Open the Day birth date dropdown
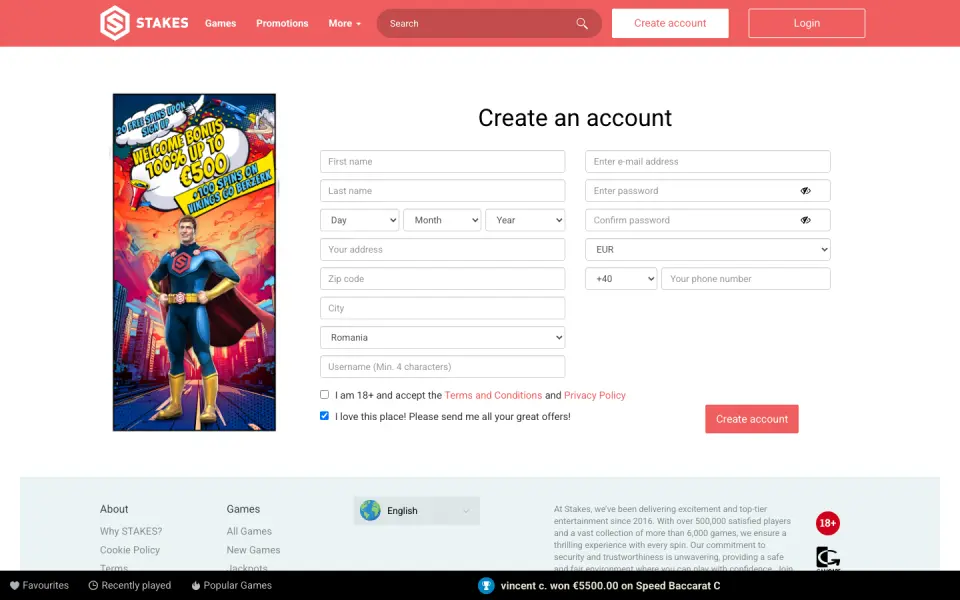 pyautogui.click(x=359, y=220)
